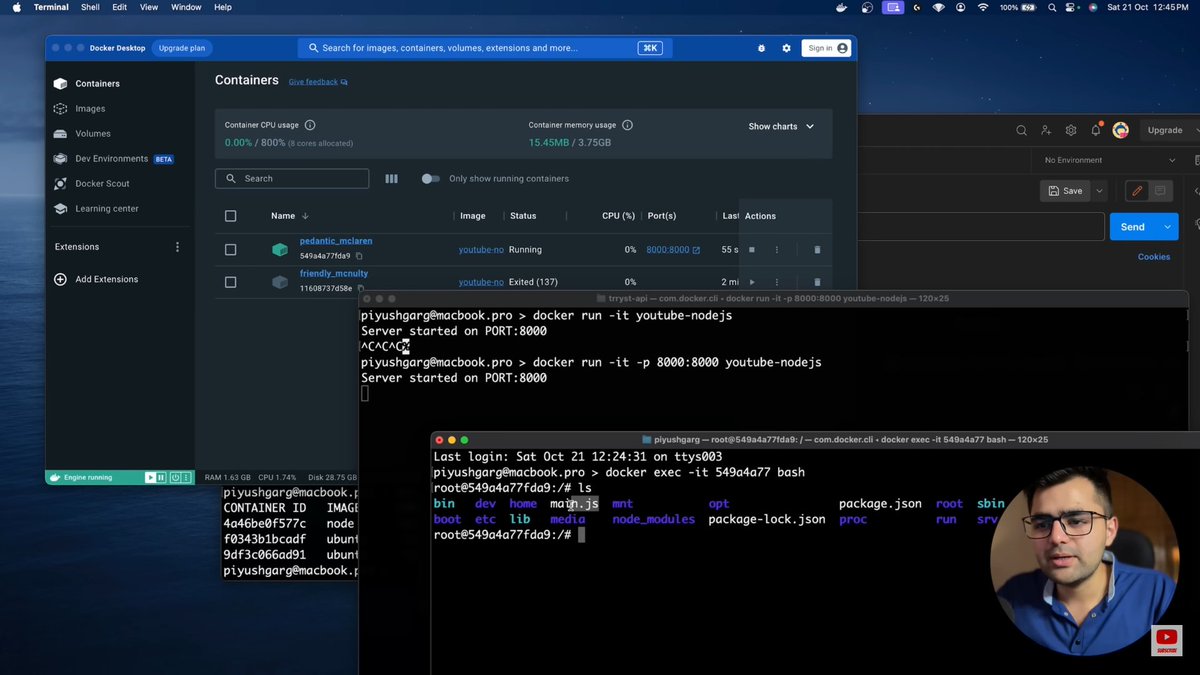This screenshot has height=675, width=1200.
Task: Open port 8000:8000 link
Action: point(673,250)
